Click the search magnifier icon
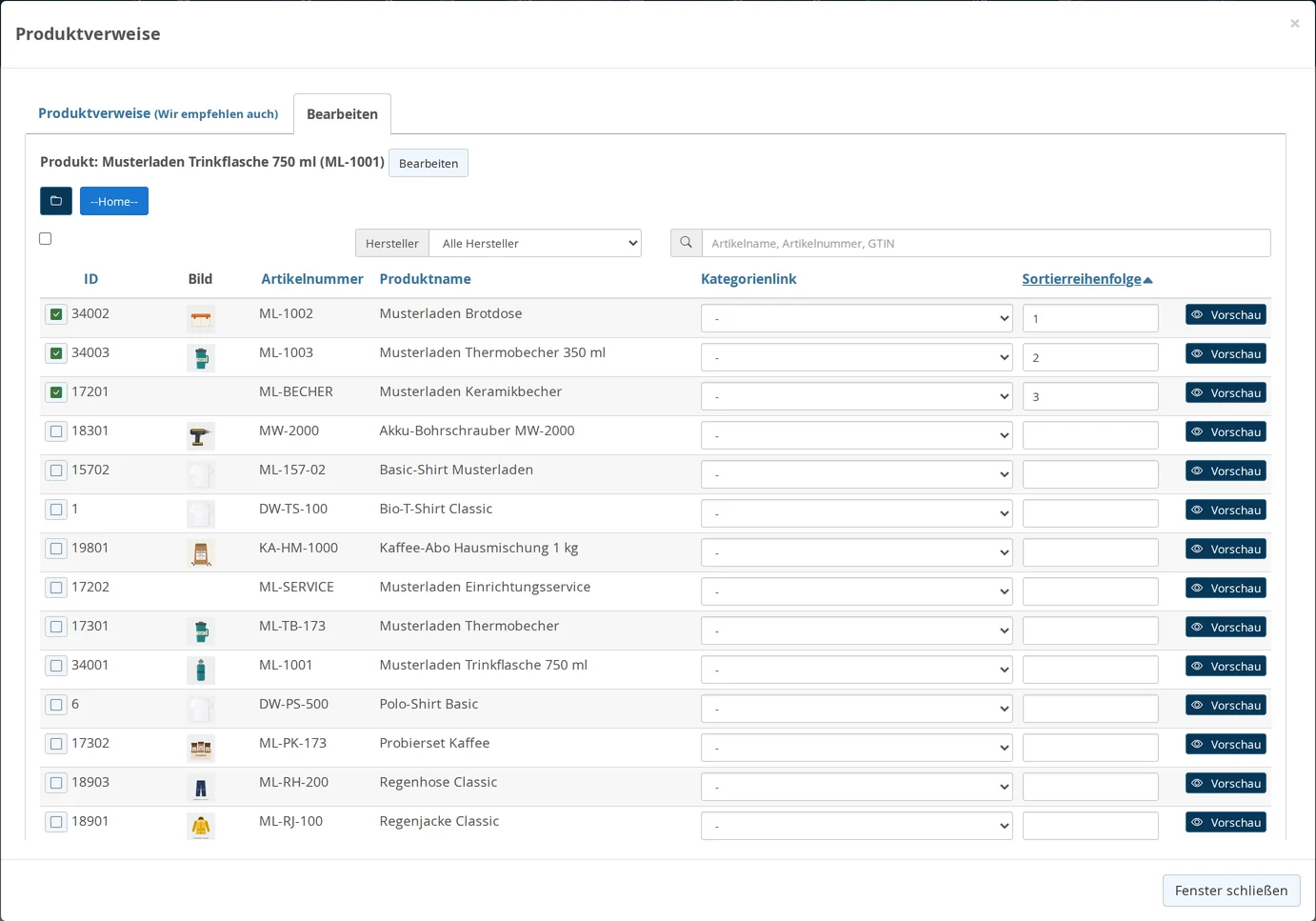 (x=686, y=243)
